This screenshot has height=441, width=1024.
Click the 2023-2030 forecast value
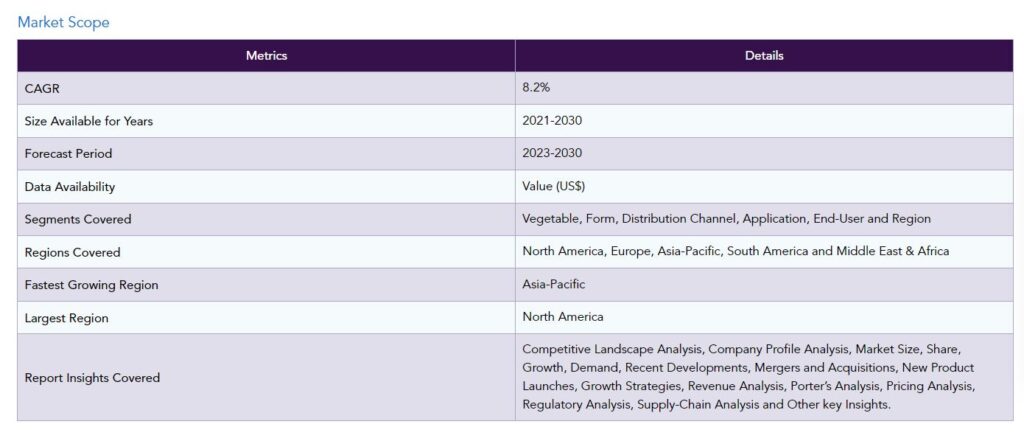tap(552, 154)
